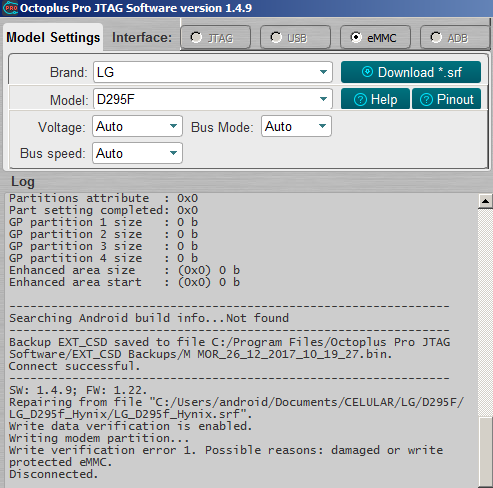Open the Model Settings tab

(53, 37)
